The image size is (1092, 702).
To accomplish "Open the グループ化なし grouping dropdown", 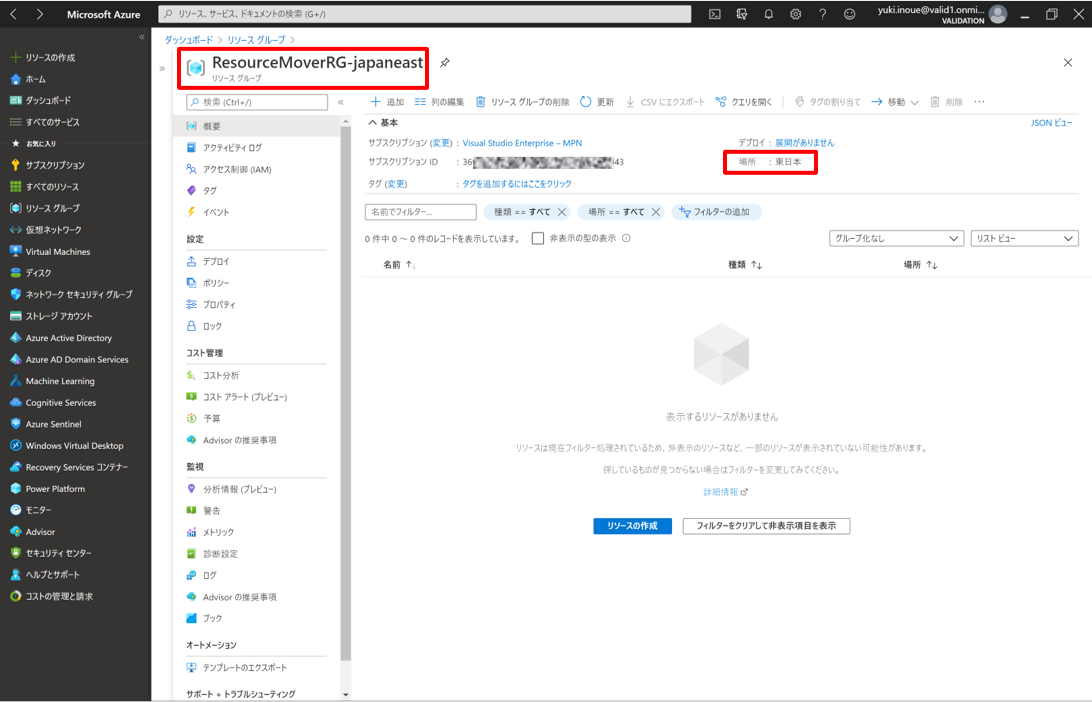I will (x=896, y=238).
